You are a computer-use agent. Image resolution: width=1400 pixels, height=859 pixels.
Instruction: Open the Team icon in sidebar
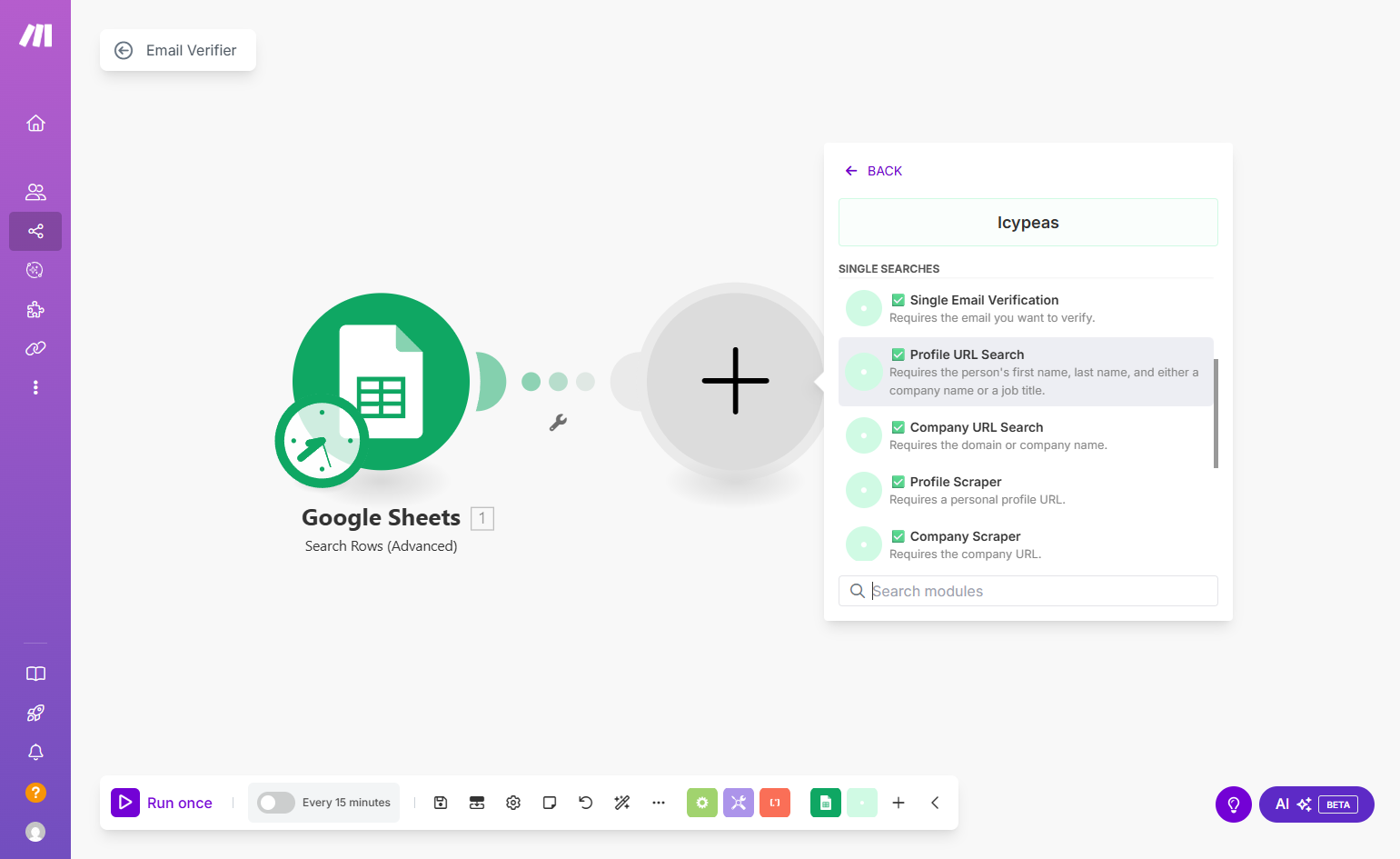tap(35, 192)
